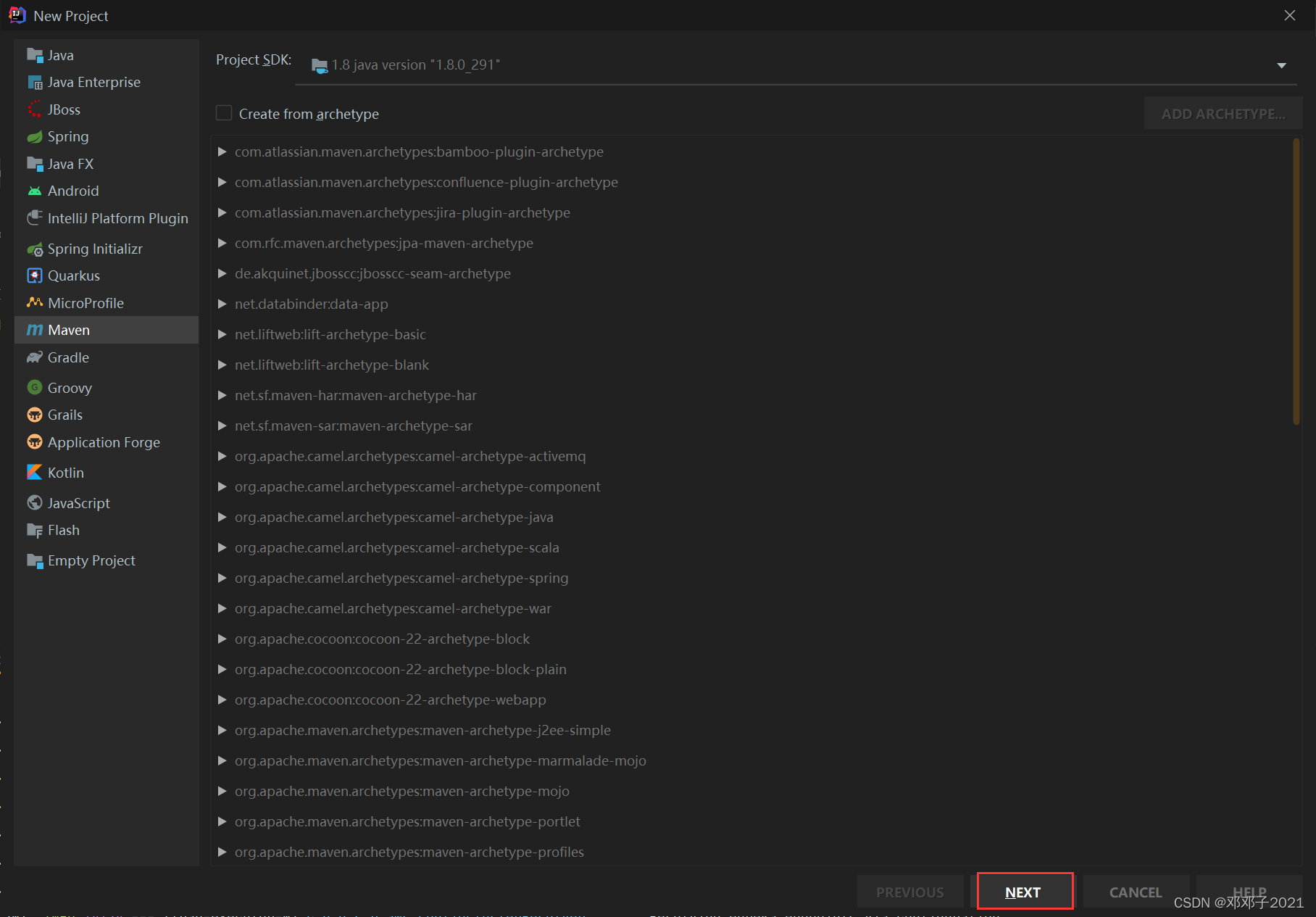Select Spring project type
The image size is (1316, 917).
(107, 137)
